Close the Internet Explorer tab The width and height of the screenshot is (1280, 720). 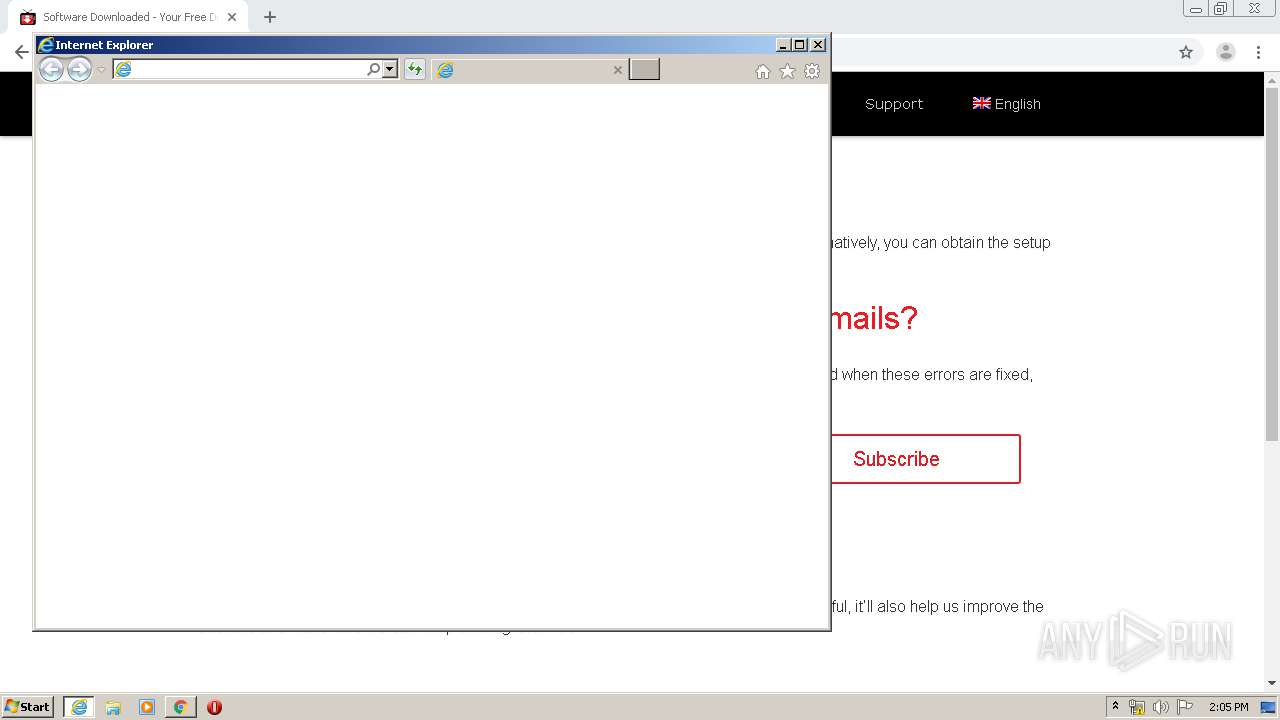click(x=617, y=70)
